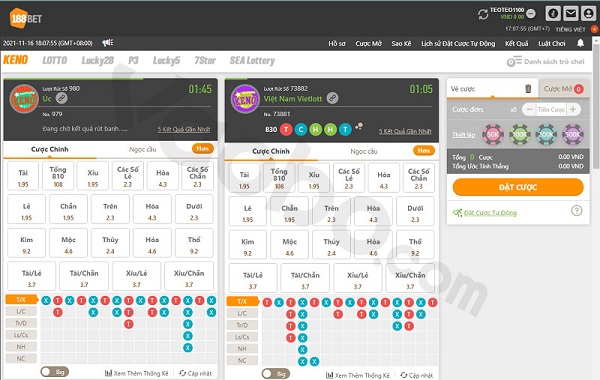Screen dimensions: 600x380
Task: Click the 188BET logo
Action: (x=26, y=18)
